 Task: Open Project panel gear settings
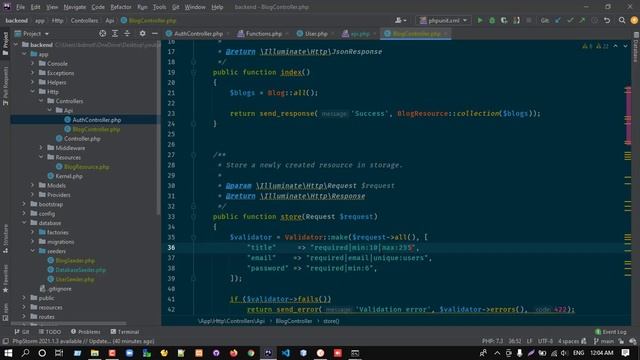pos(142,33)
